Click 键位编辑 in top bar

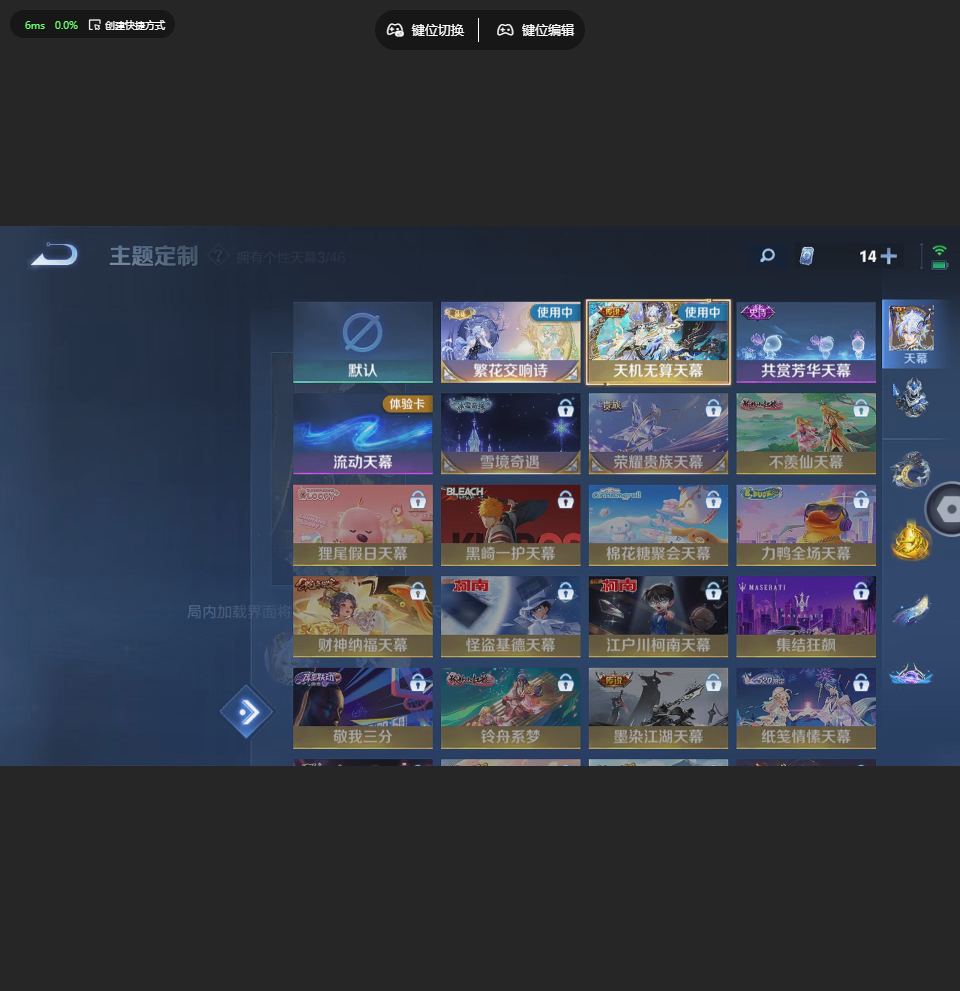tap(536, 30)
